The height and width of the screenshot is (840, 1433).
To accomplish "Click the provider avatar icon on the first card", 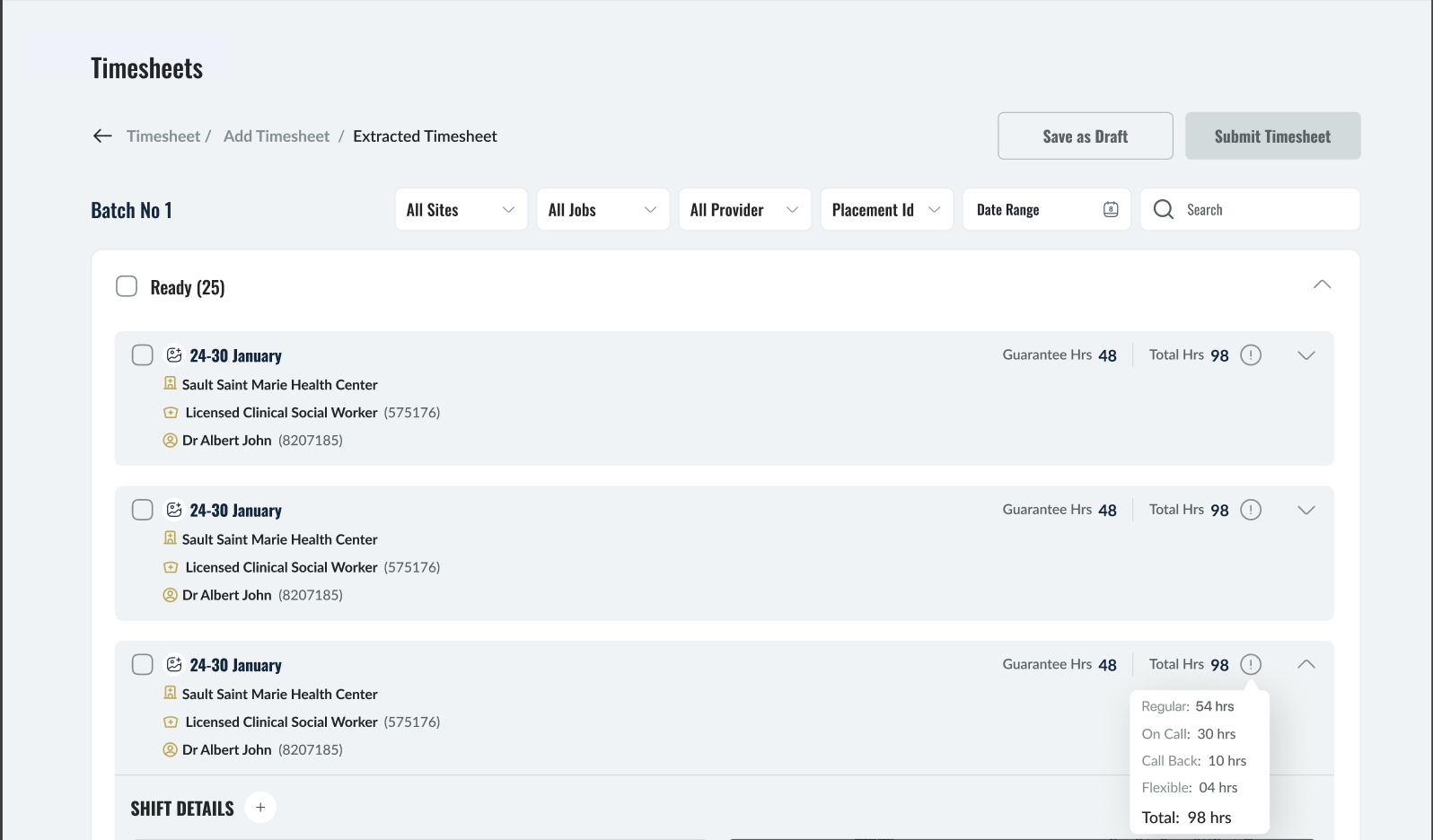I will 170,441.
